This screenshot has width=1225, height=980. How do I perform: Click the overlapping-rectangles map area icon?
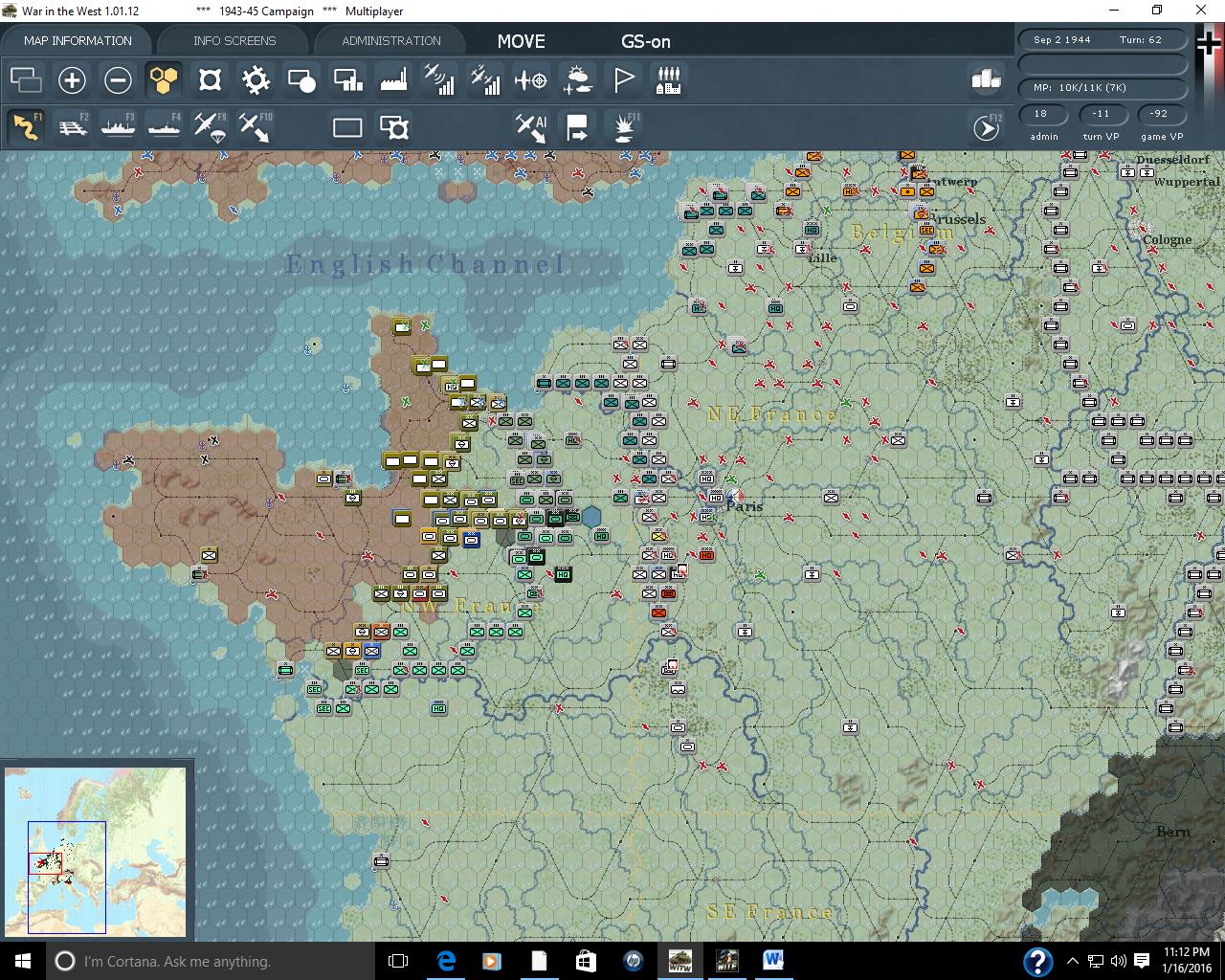coord(26,80)
